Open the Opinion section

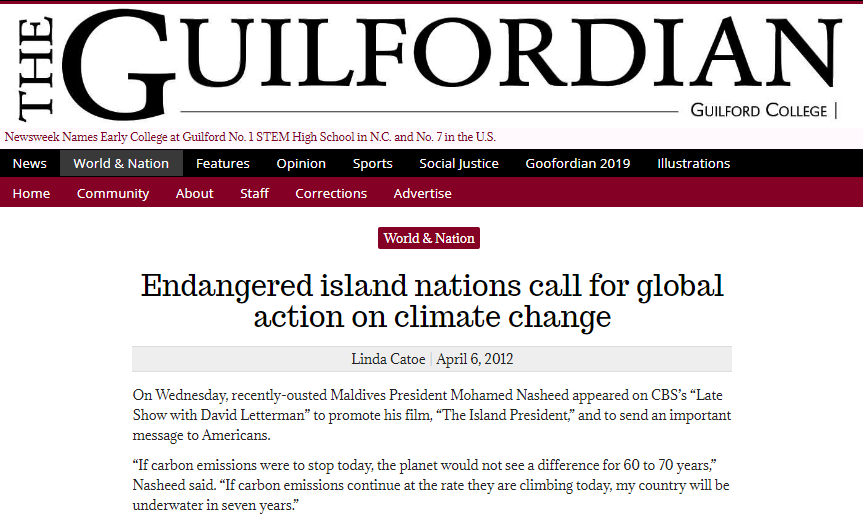pos(301,164)
